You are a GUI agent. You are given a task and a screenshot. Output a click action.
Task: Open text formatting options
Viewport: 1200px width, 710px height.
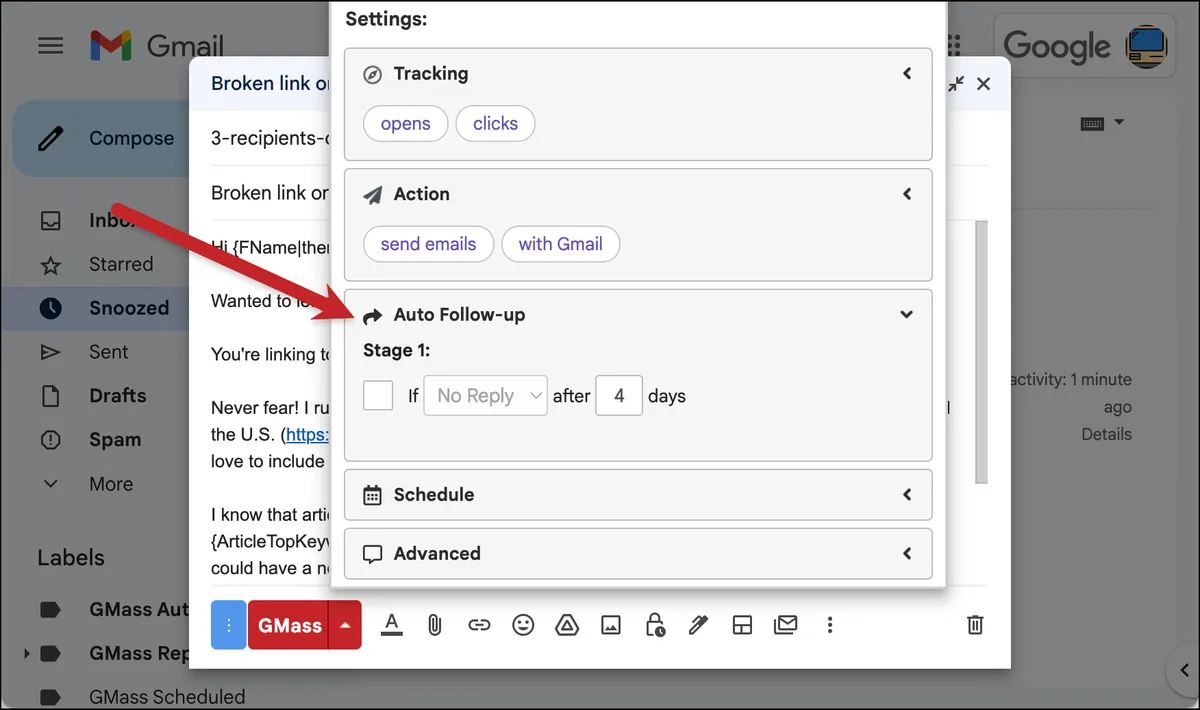coord(392,625)
